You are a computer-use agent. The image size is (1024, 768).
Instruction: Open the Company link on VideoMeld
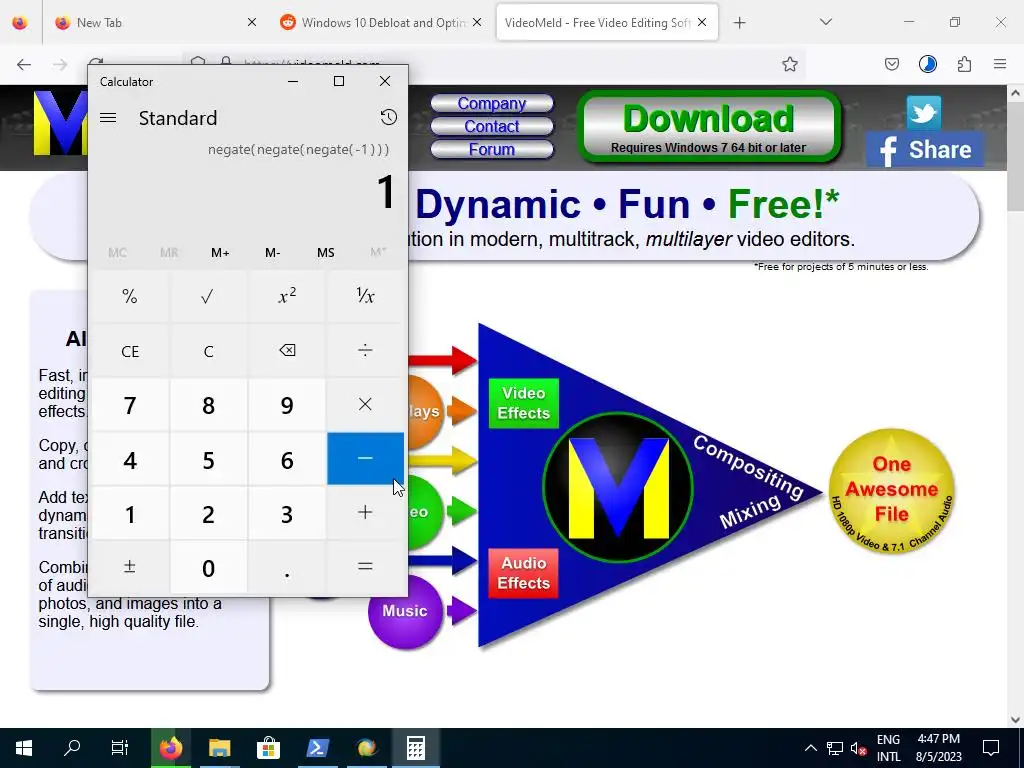coord(492,103)
